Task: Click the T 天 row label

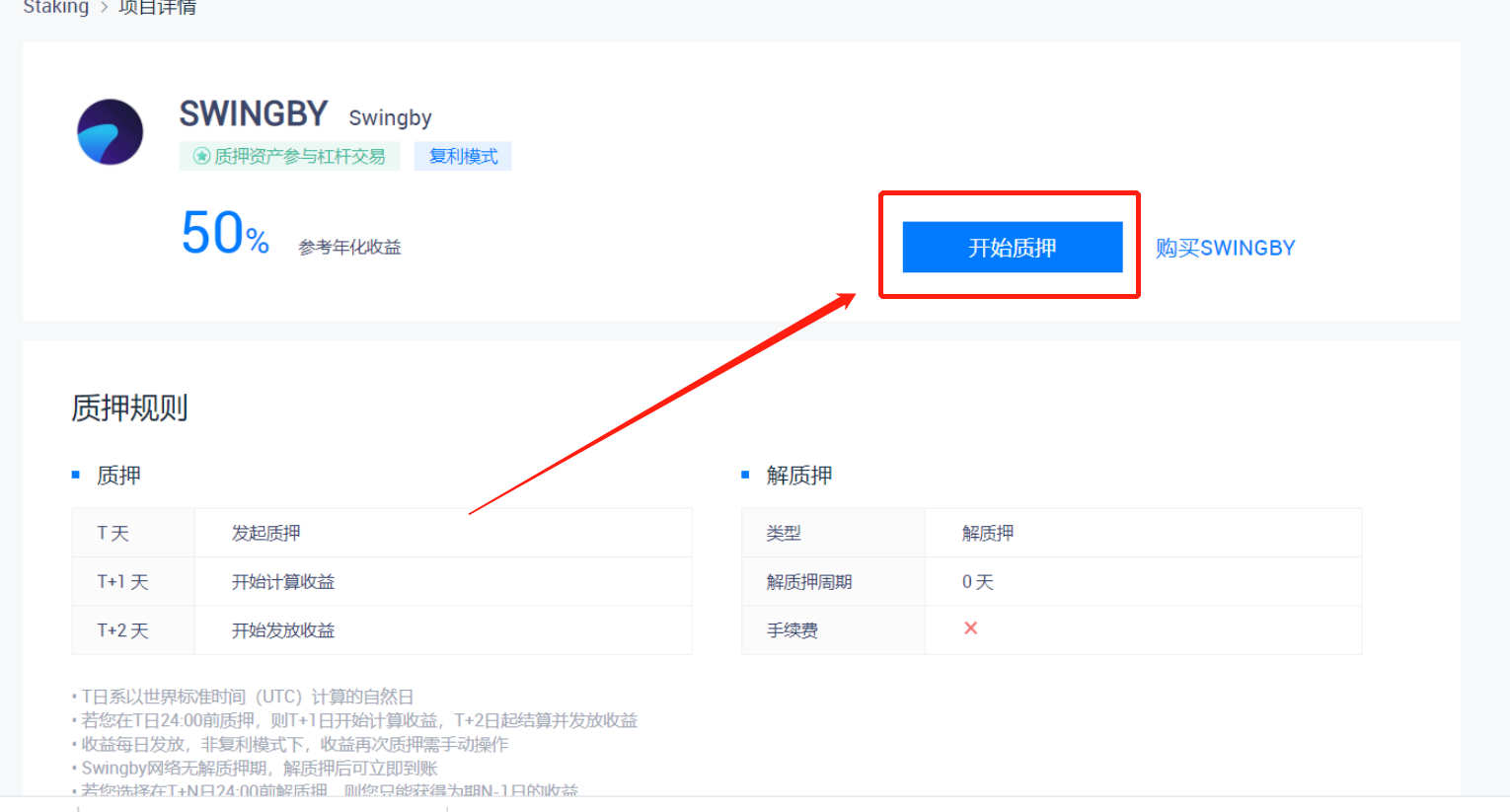Action: [x=113, y=533]
